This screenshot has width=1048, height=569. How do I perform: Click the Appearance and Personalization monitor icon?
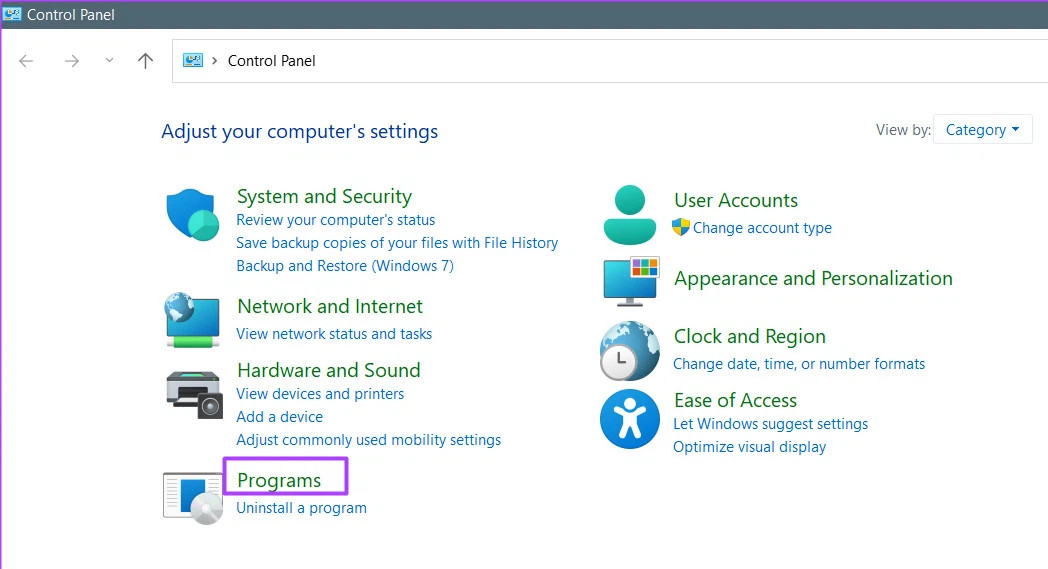point(631,281)
